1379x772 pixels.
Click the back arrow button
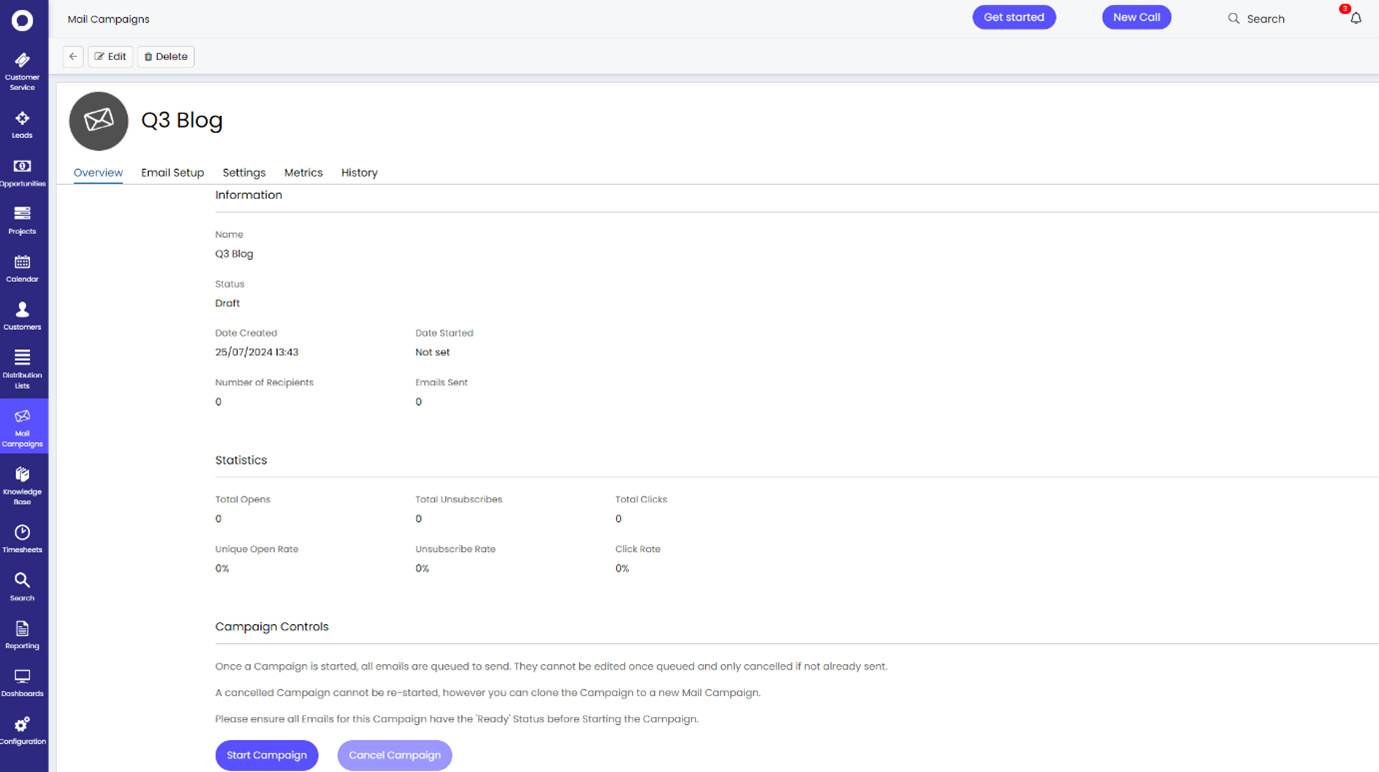(73, 57)
